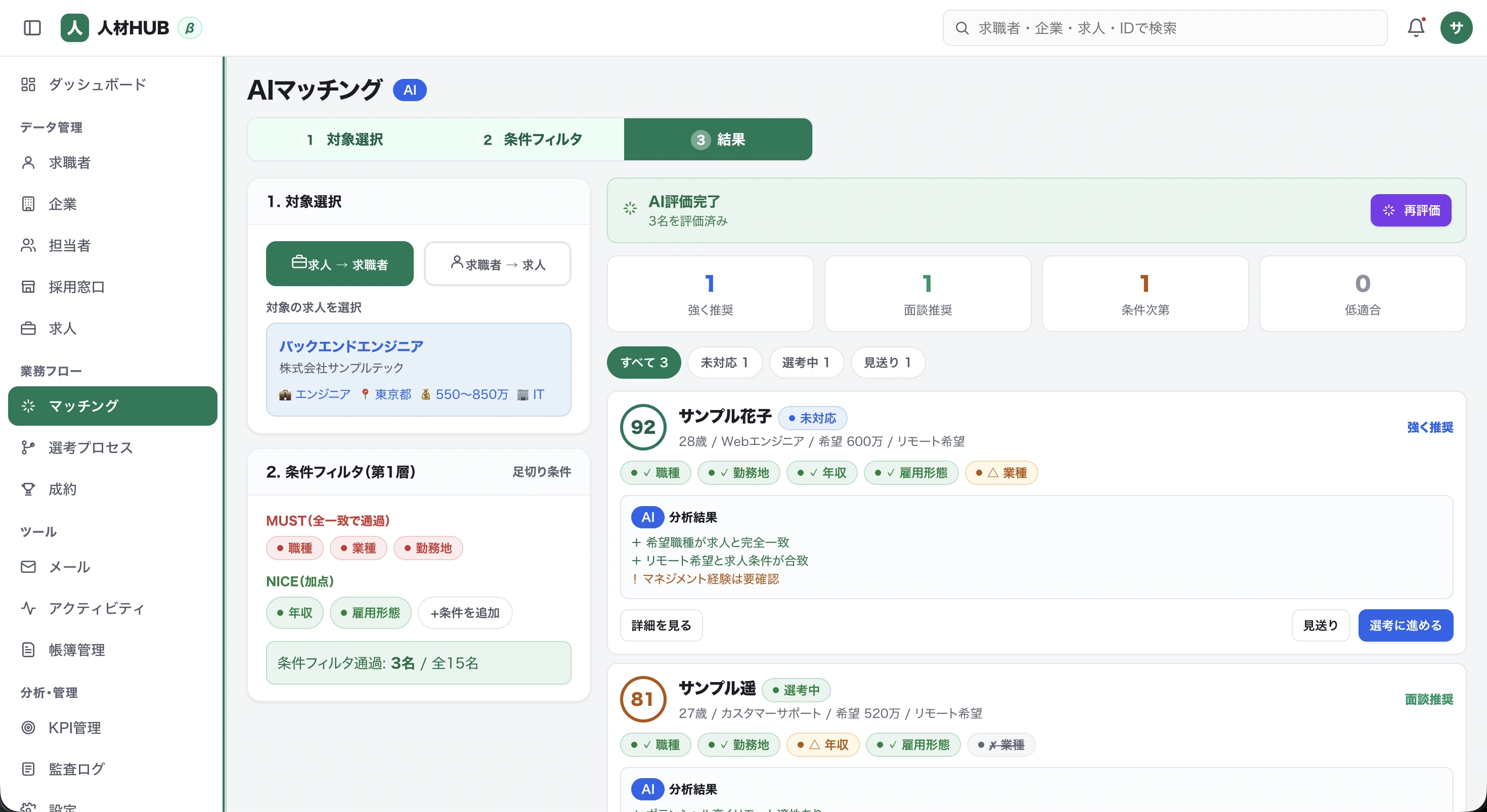1487x812 pixels.
Task: Click the AI badge beside page title
Action: coord(410,90)
